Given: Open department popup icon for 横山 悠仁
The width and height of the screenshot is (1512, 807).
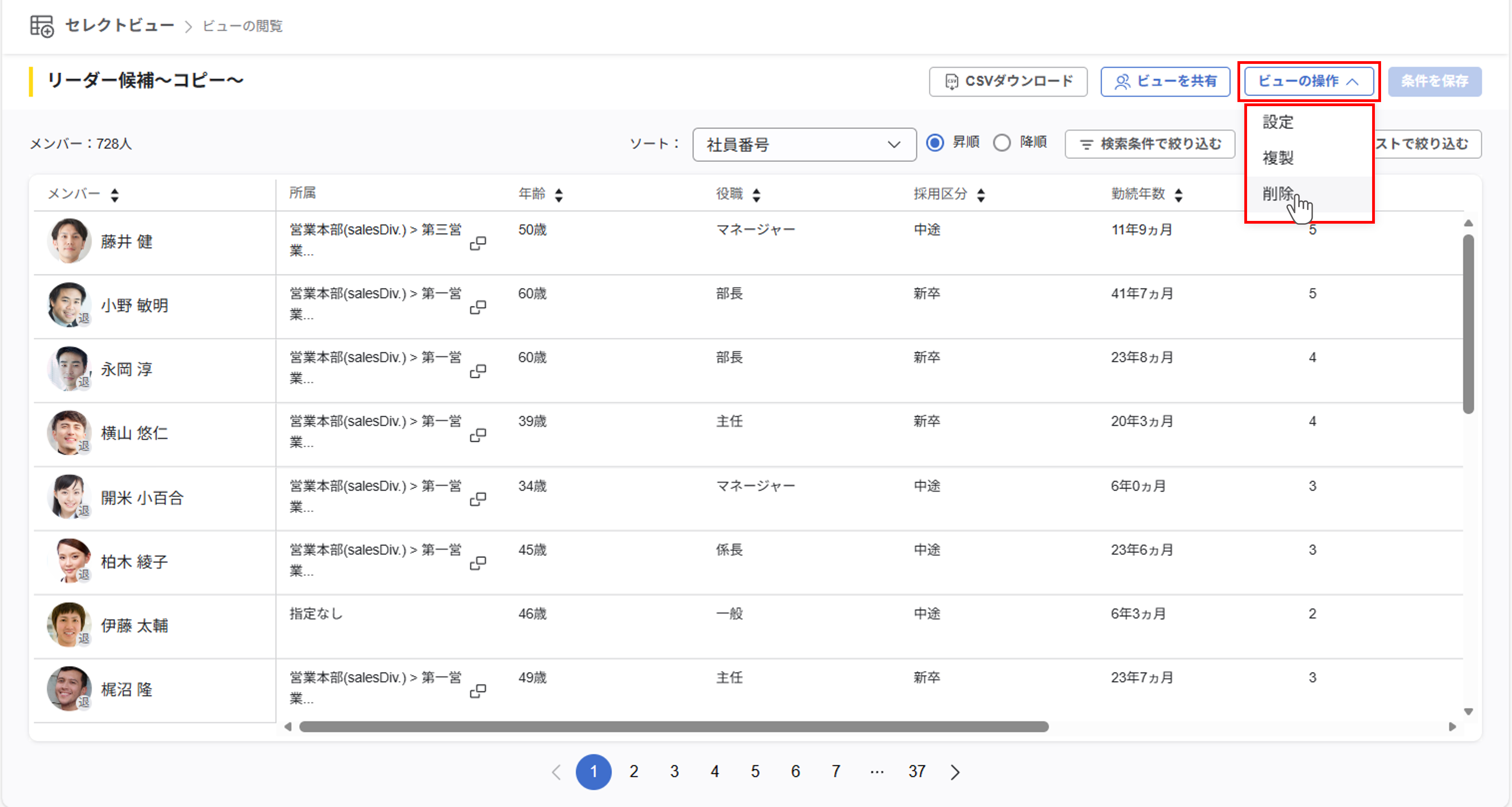Looking at the screenshot, I should [x=478, y=435].
